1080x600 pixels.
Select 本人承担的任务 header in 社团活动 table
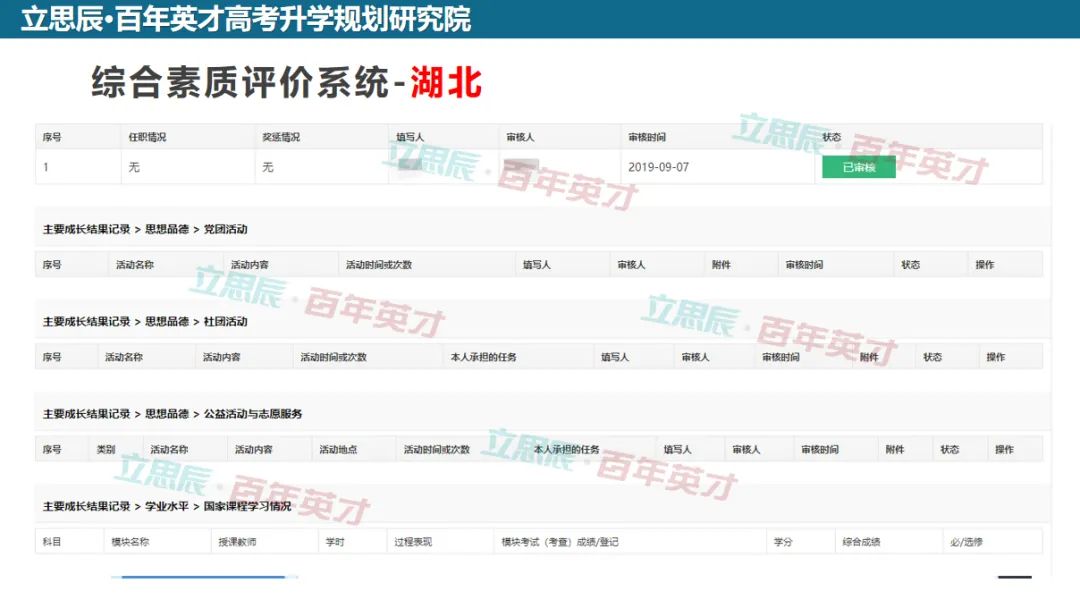484,357
